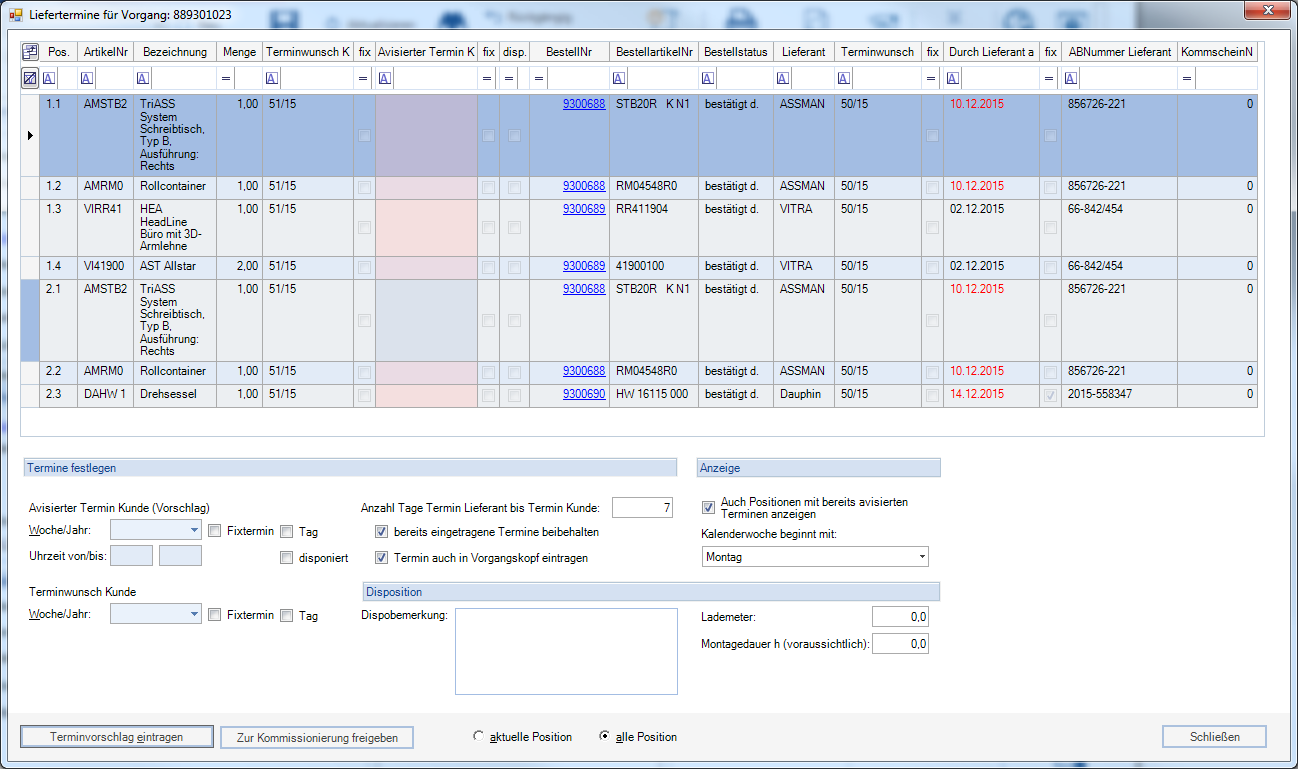Viewport: 1298px width, 769px height.
Task: Open the grid column chooser icon
Action: (30, 52)
